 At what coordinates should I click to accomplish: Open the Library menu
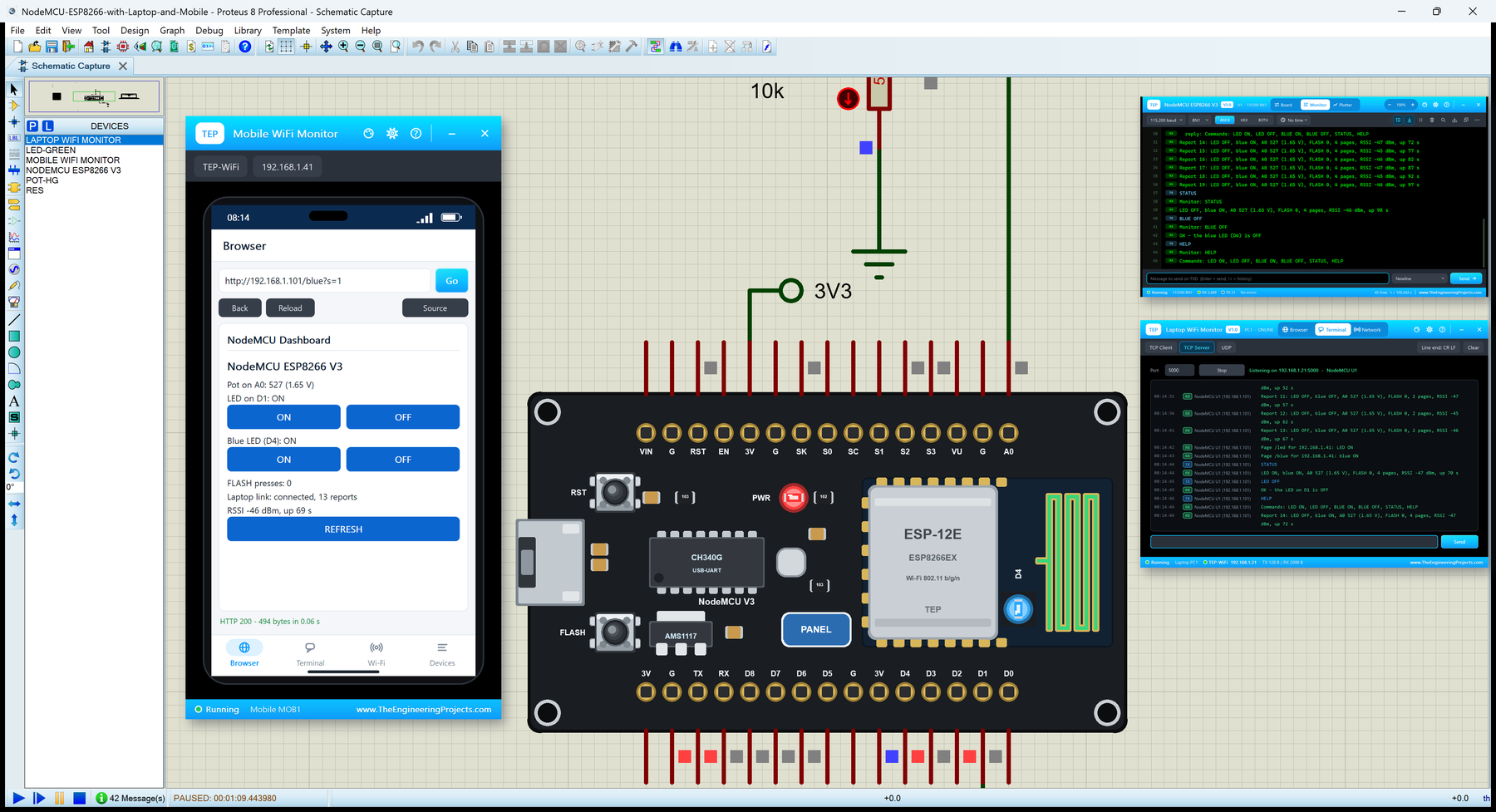pos(248,30)
